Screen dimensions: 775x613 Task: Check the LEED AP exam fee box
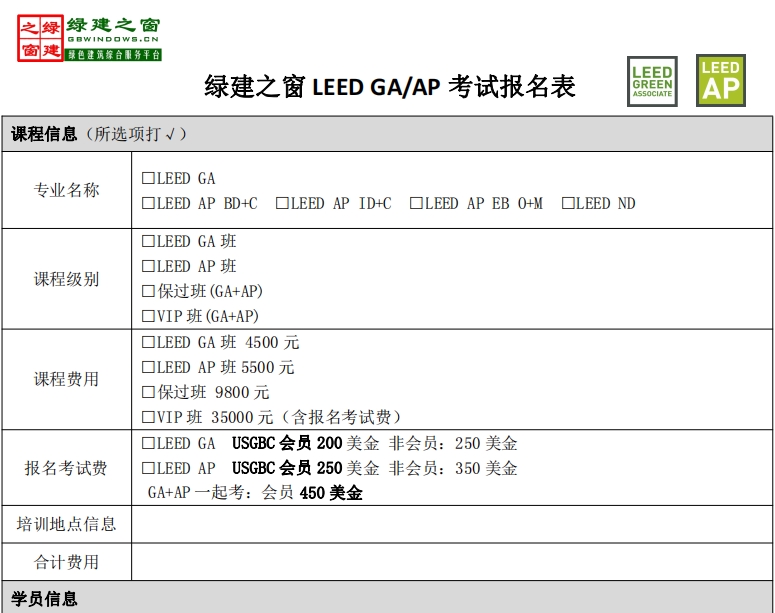[148, 468]
